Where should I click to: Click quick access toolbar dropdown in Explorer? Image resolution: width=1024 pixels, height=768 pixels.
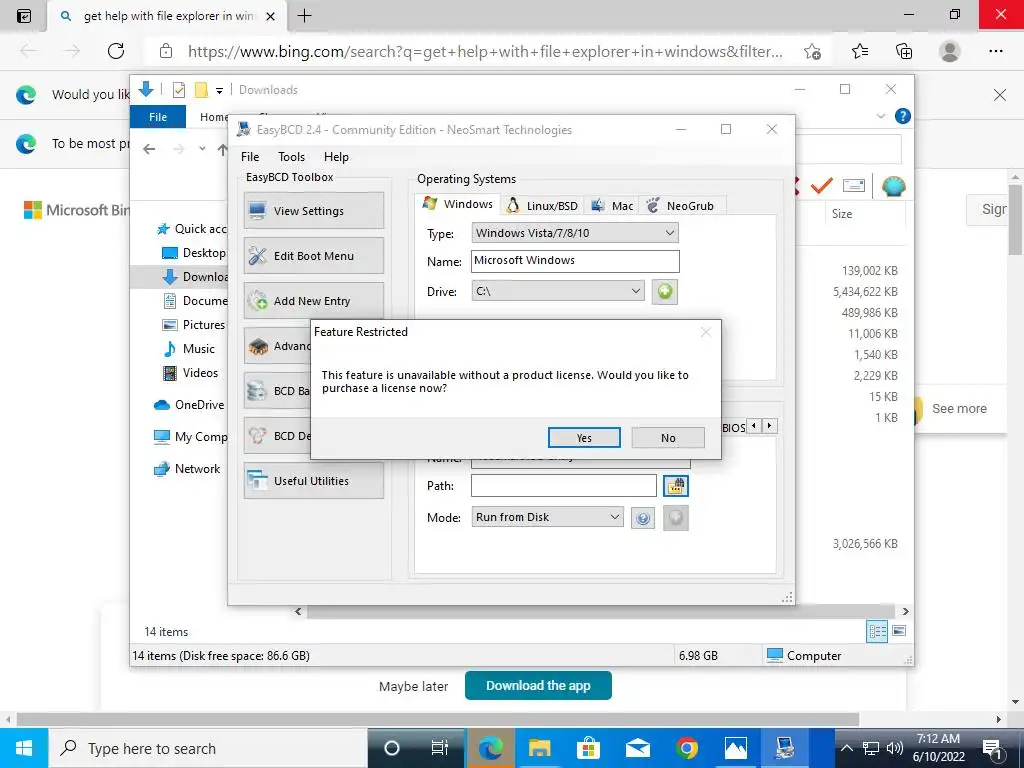219,91
